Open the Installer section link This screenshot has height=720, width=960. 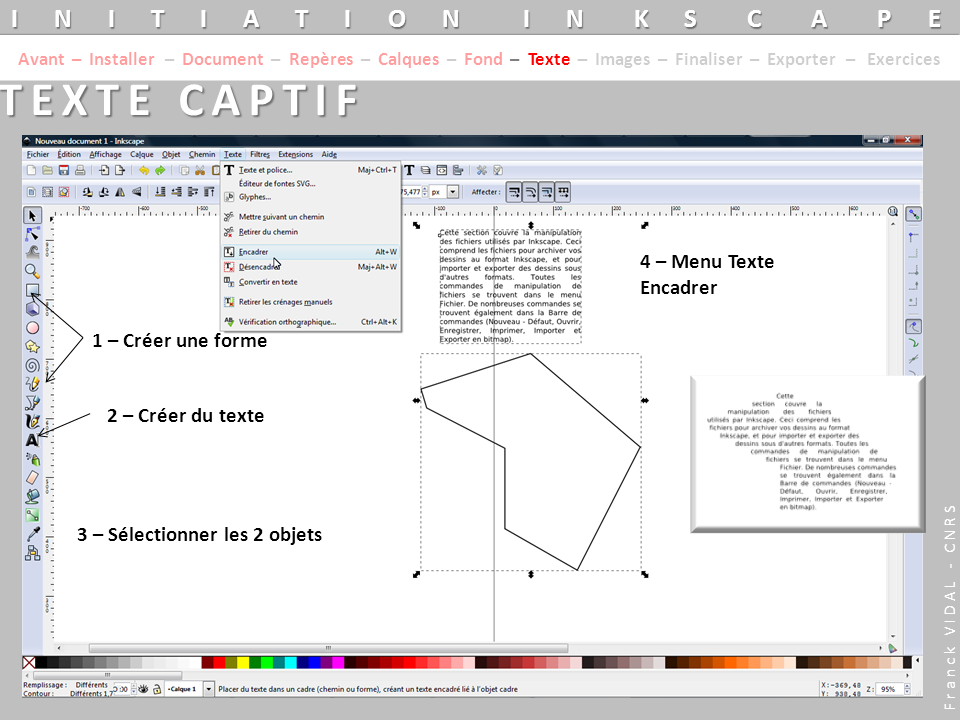coord(122,59)
